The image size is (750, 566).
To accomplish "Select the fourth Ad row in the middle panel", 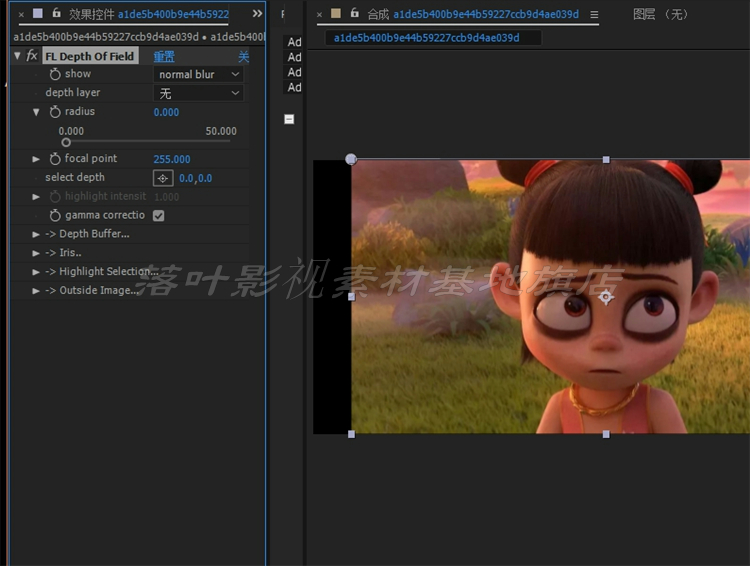I will [294, 88].
